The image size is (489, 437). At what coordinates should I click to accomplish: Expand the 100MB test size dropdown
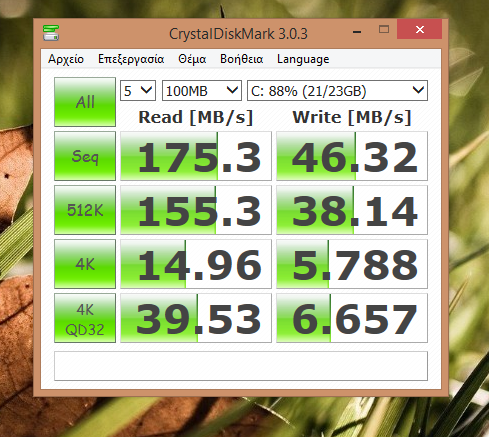[x=202, y=91]
